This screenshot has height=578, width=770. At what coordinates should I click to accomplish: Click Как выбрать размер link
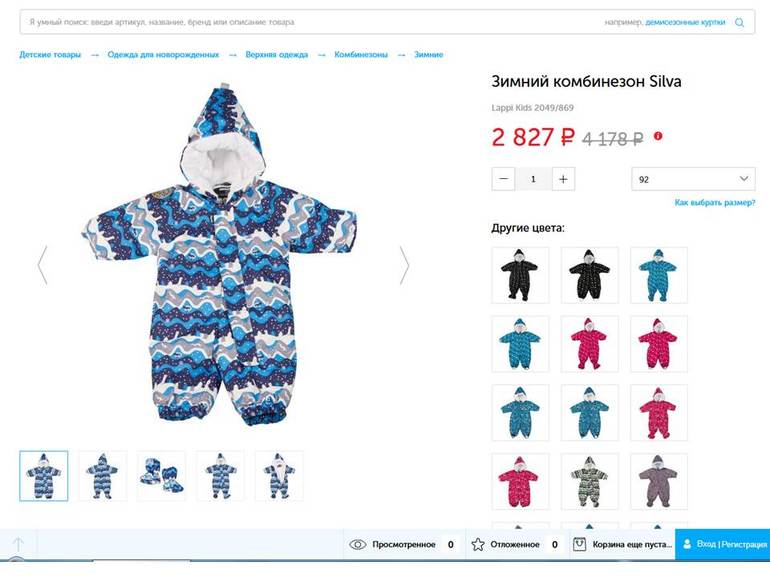715,202
